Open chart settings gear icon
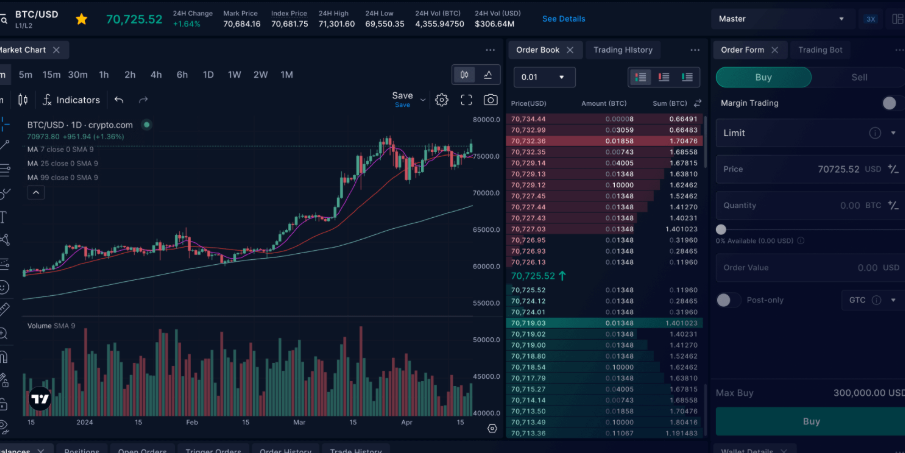The width and height of the screenshot is (905, 453). 441,100
